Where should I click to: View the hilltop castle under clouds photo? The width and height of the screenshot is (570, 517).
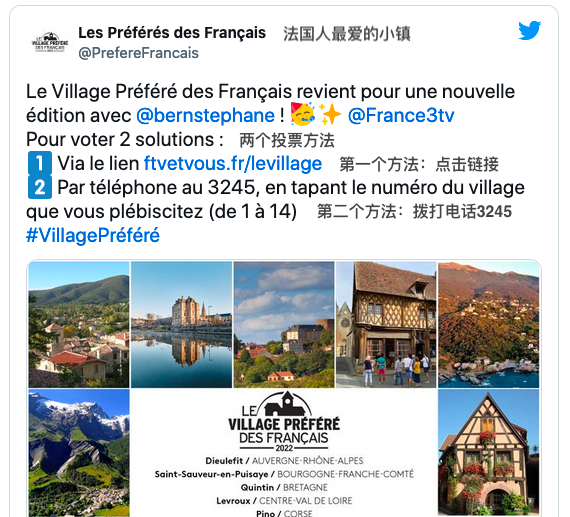[x=284, y=324]
